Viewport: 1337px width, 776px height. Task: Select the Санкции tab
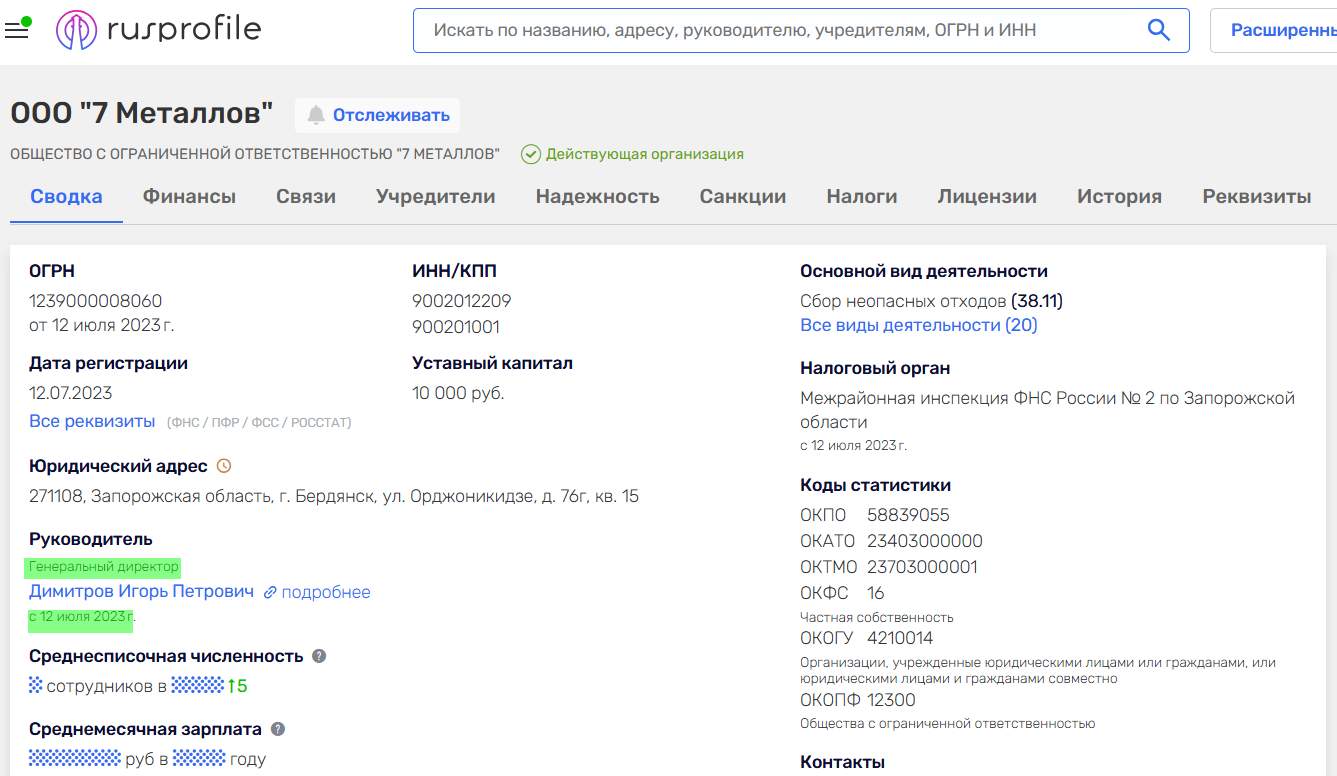(742, 197)
